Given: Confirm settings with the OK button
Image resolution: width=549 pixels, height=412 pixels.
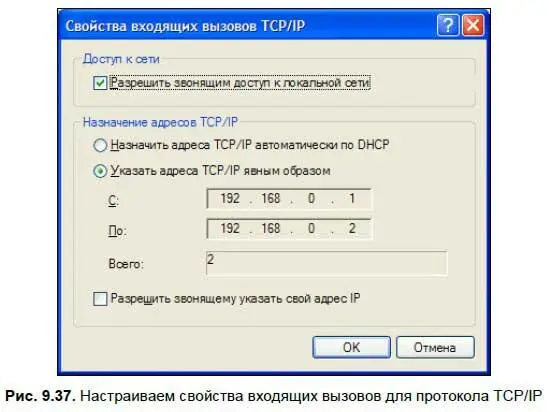Looking at the screenshot, I should [352, 347].
